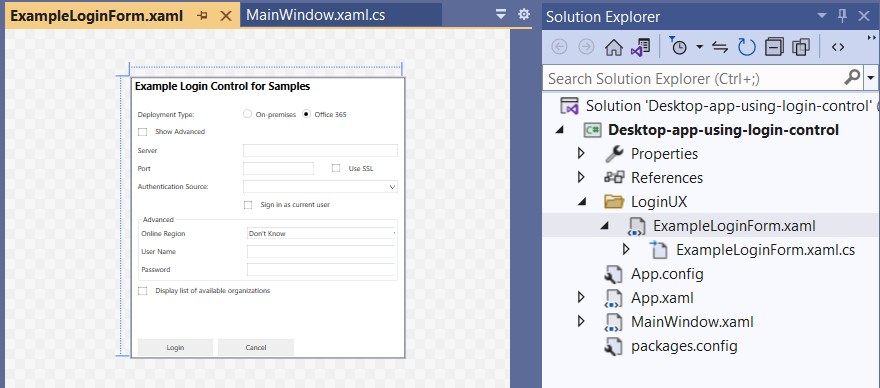Click the Login button
The height and width of the screenshot is (388, 880).
point(175,348)
